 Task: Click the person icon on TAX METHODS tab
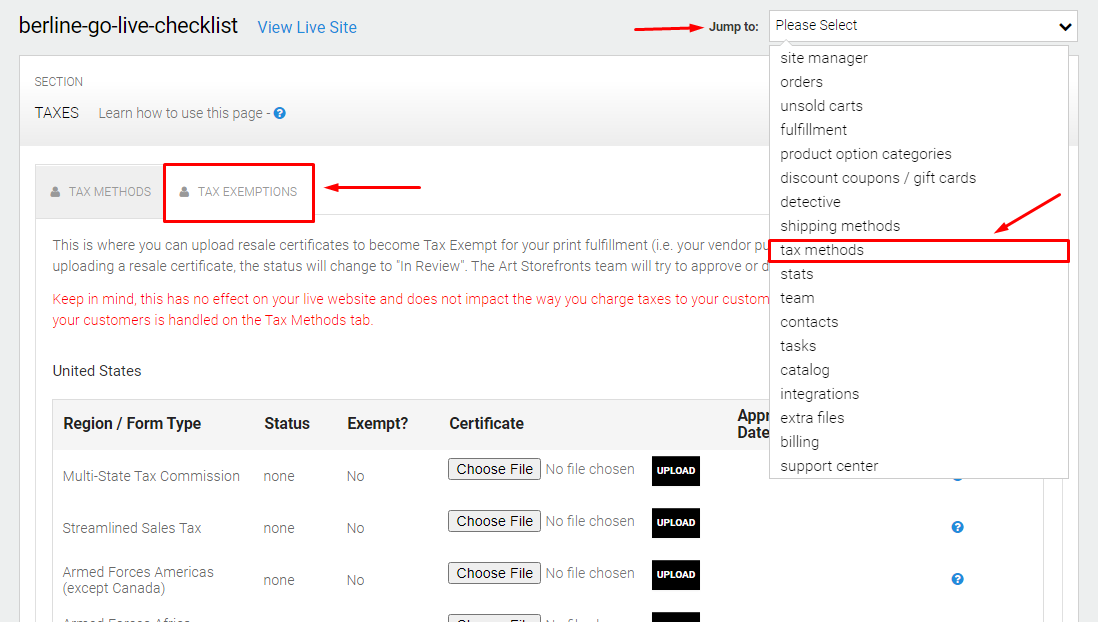(x=58, y=191)
